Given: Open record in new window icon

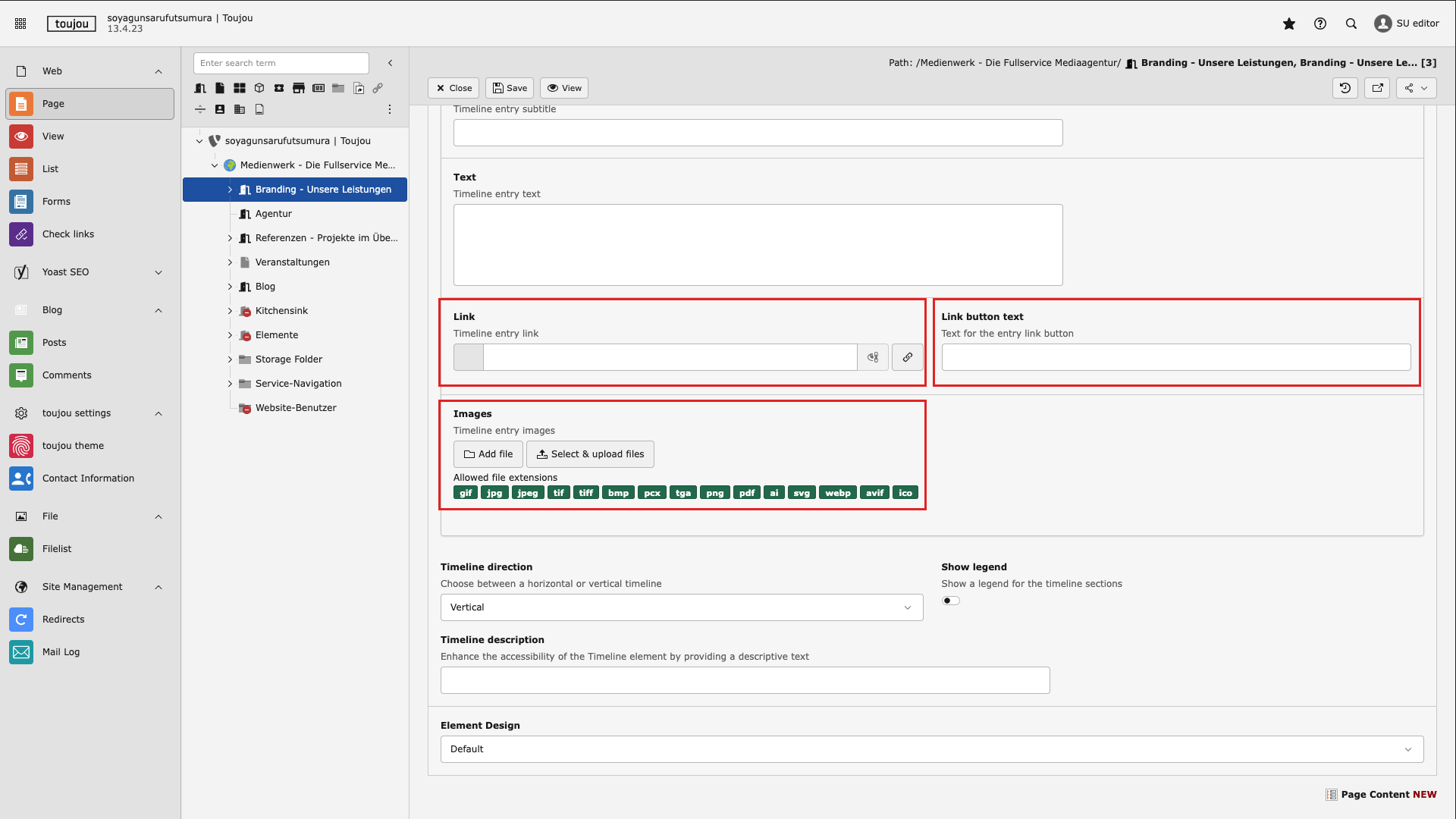Looking at the screenshot, I should [x=1378, y=88].
